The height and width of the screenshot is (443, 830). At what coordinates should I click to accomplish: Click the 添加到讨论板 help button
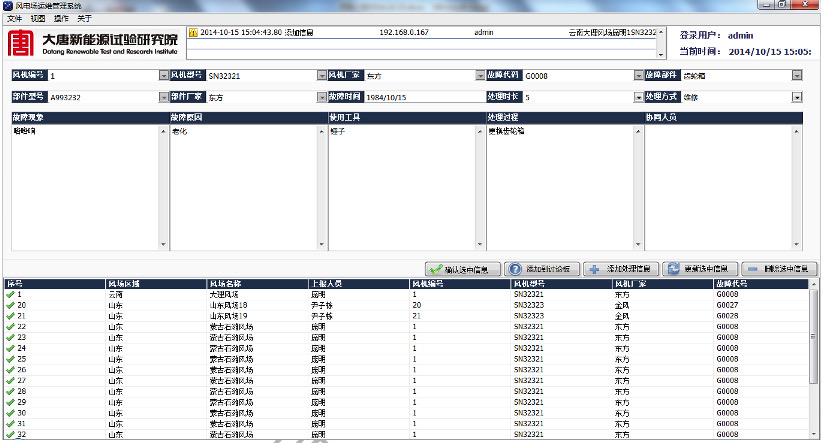(541, 269)
